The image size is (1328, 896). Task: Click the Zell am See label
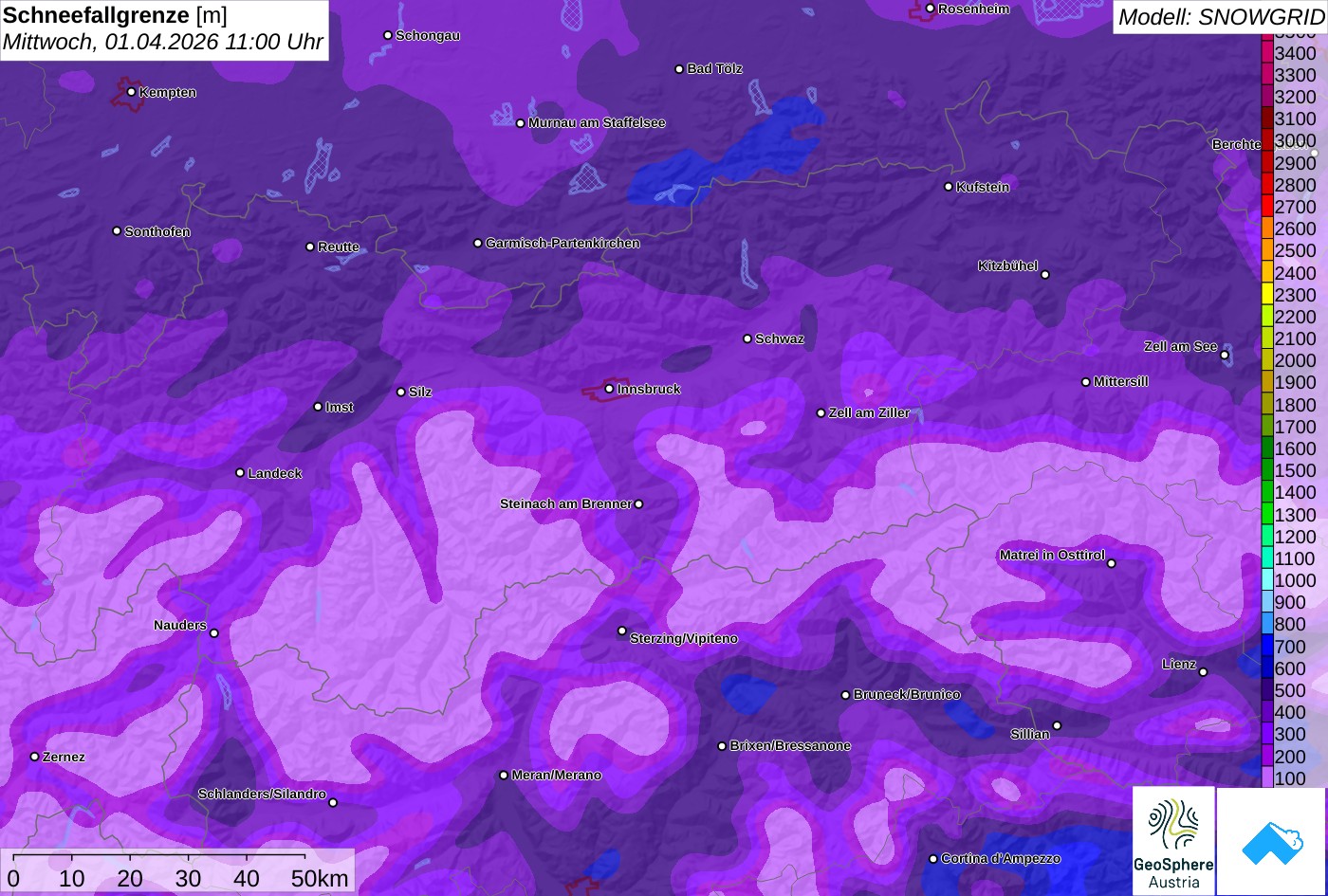click(x=1180, y=346)
